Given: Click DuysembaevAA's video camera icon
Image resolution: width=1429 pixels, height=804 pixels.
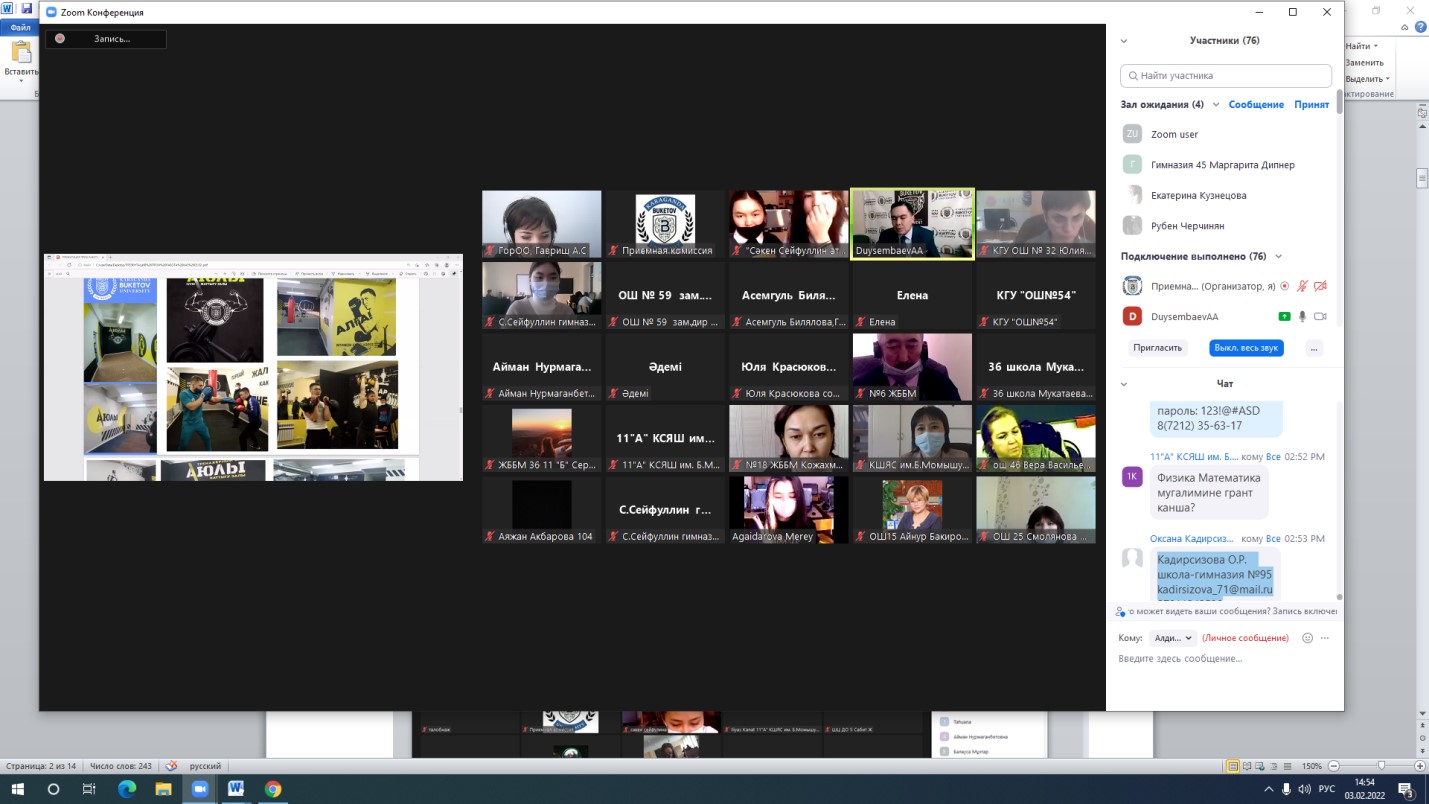Looking at the screenshot, I should (1320, 317).
